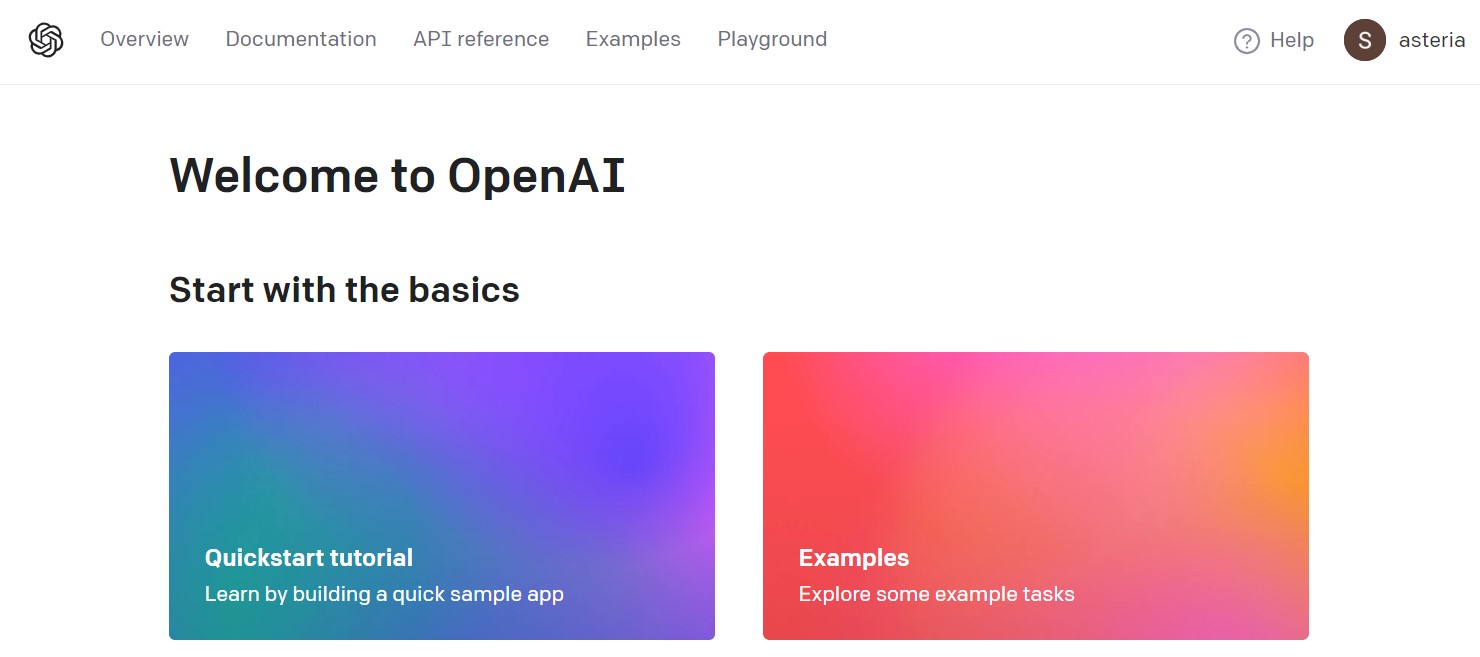Click the 'Welcome to OpenAI' heading
This screenshot has width=1480, height=657.
pos(397,176)
